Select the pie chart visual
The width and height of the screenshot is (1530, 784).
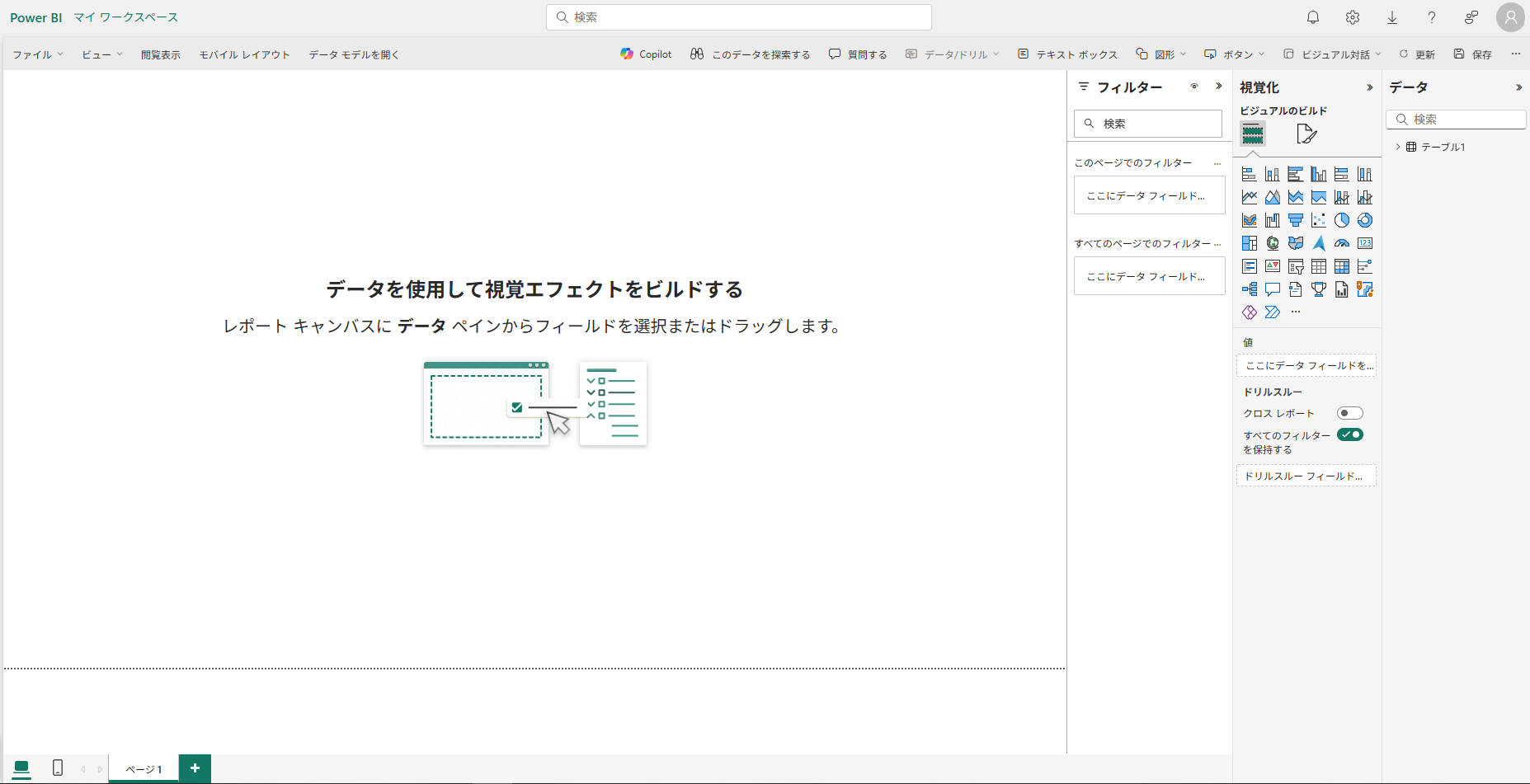coord(1342,220)
